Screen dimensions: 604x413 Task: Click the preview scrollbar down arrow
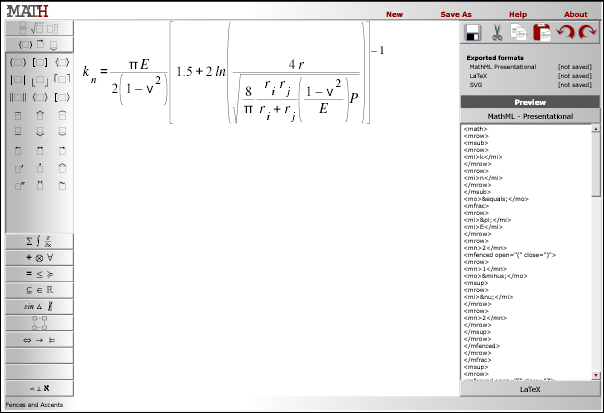596,375
